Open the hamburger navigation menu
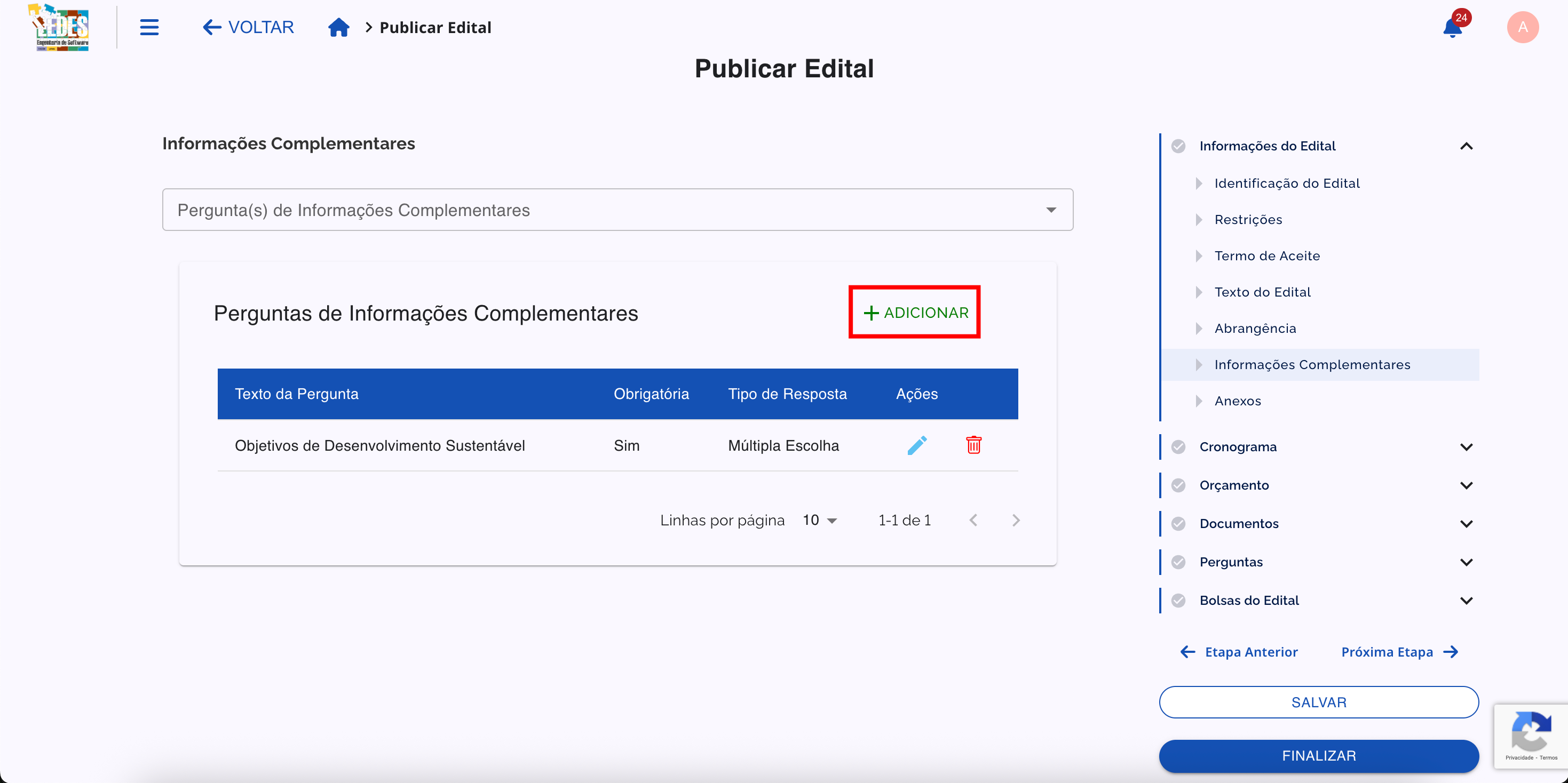Screen dimensions: 1568x783 [x=150, y=27]
